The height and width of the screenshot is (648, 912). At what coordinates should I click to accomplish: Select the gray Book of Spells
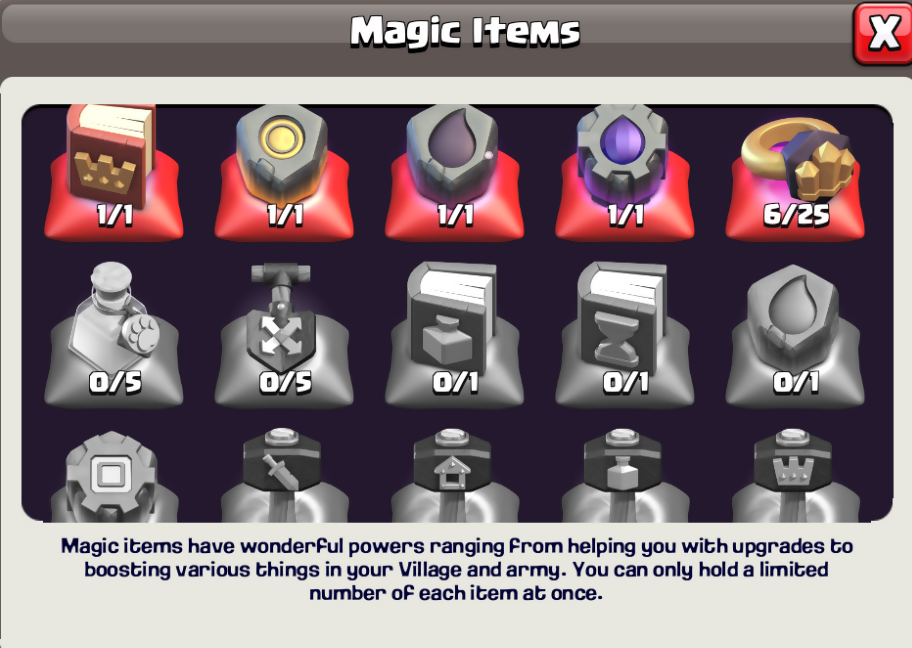click(x=453, y=319)
